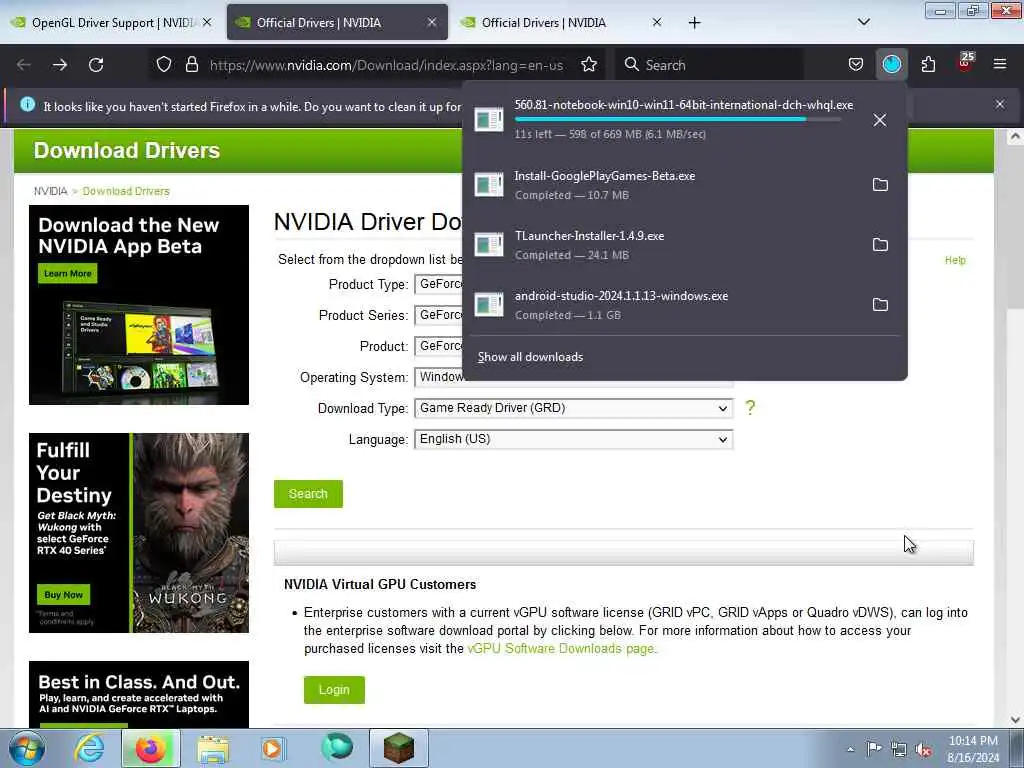Screen dimensions: 1024x768
Task: Cancel the 560.81 notebook driver download
Action: (x=880, y=120)
